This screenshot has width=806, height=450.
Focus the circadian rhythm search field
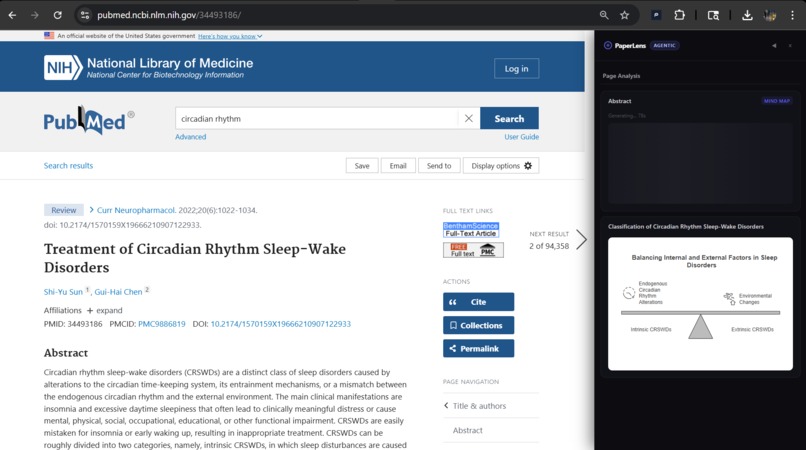[316, 118]
